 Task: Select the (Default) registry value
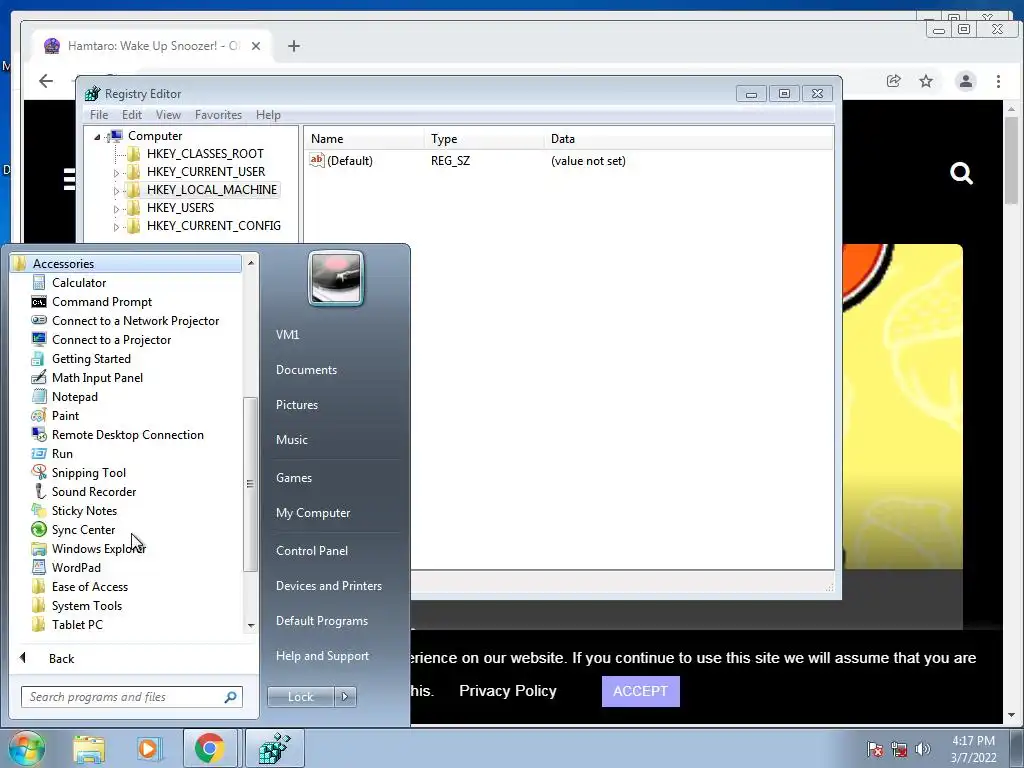(x=341, y=161)
